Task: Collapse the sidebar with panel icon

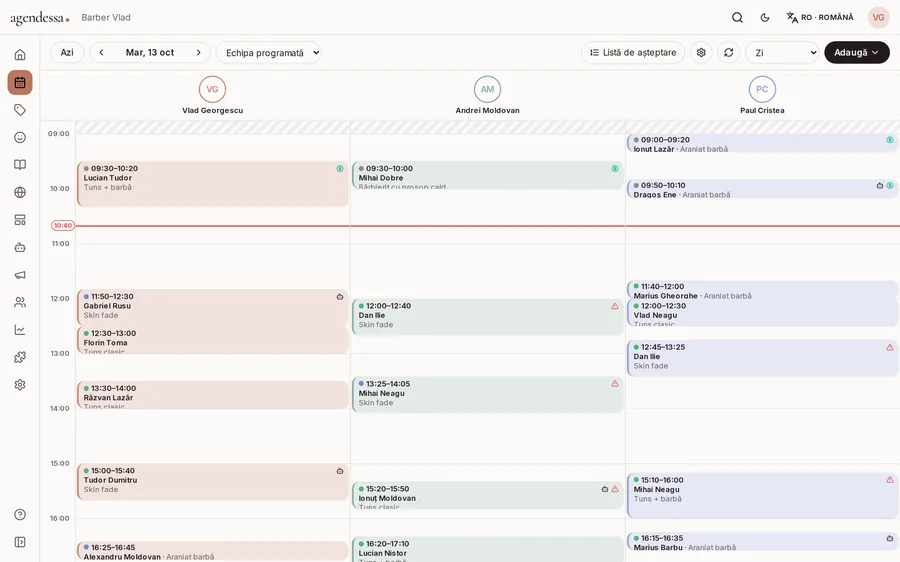Action: click(x=20, y=542)
